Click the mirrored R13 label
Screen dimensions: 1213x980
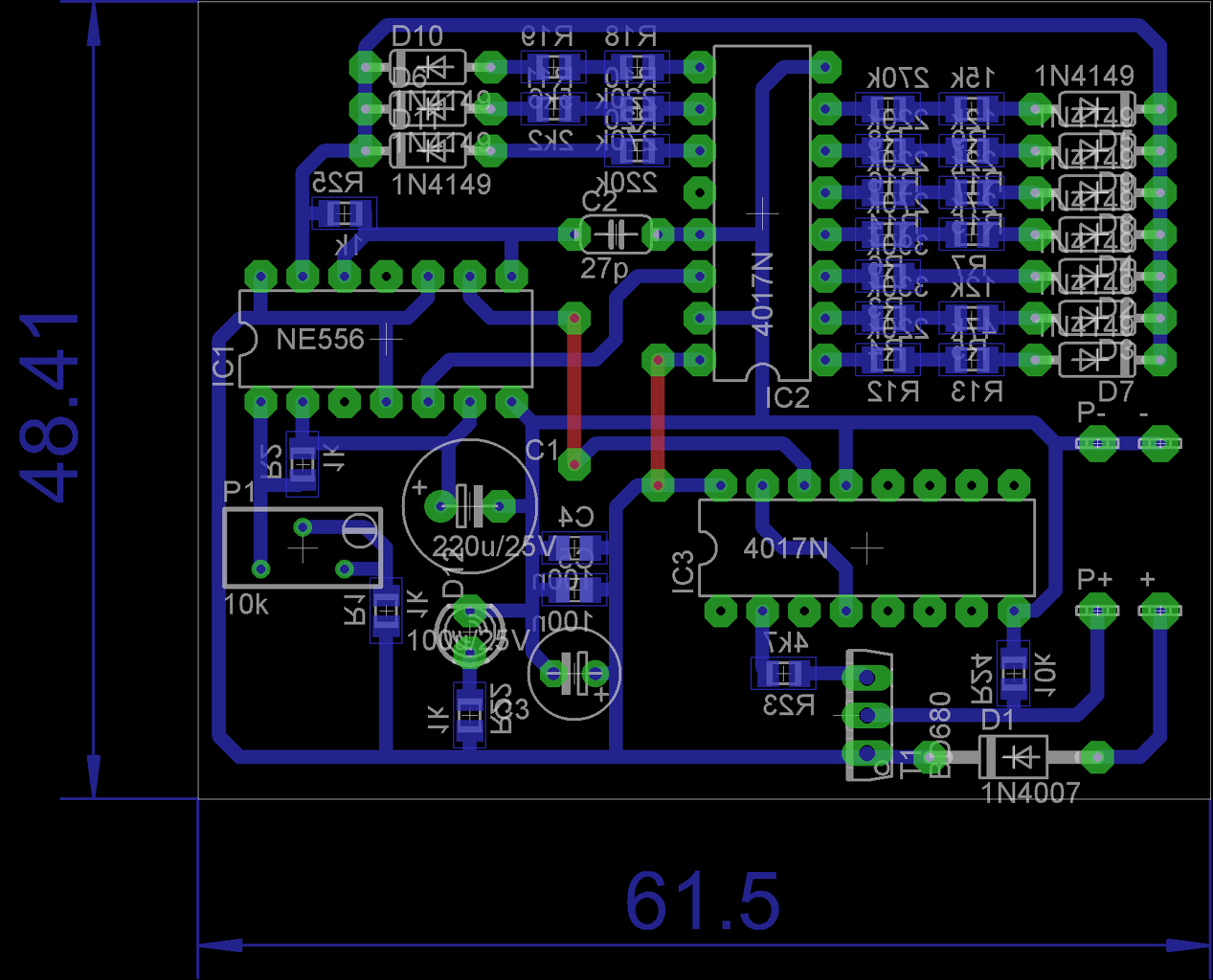[x=977, y=391]
